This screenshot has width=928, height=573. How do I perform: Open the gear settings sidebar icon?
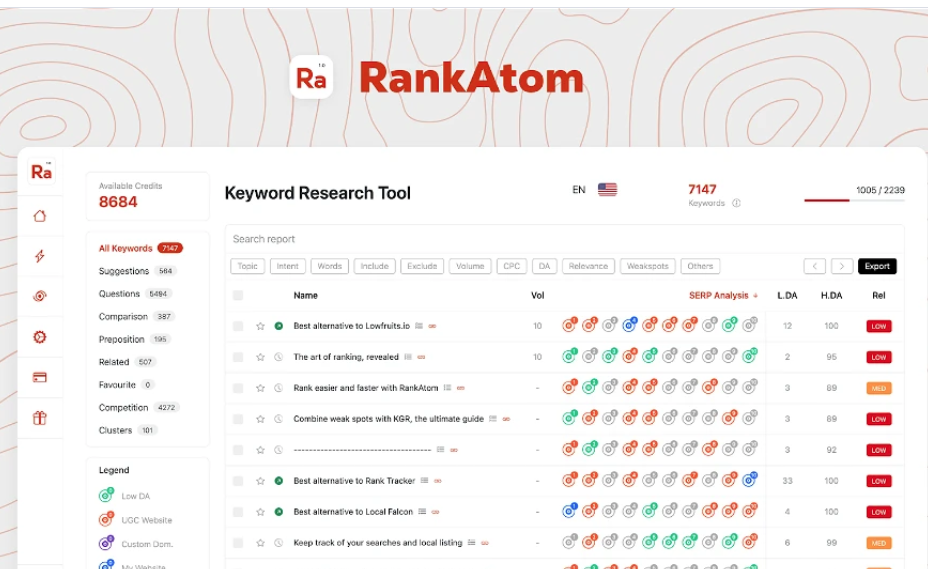click(x=40, y=337)
